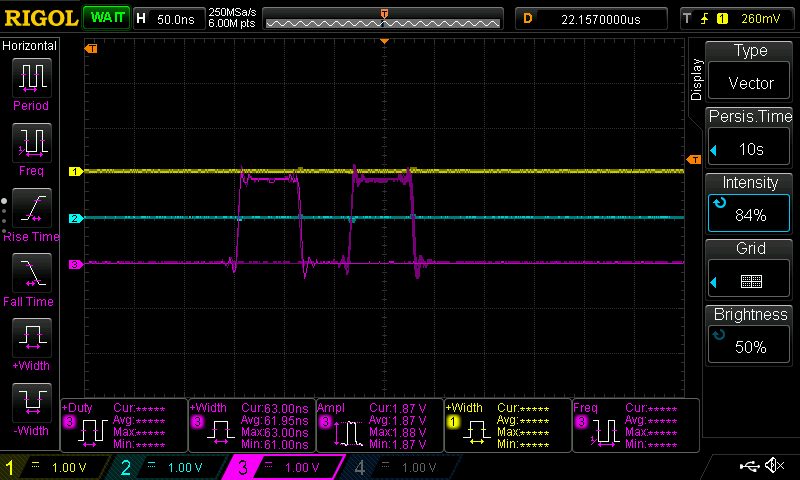Viewport: 800px width, 480px height.
Task: Choose the Fall Time measurement
Action: click(x=30, y=278)
